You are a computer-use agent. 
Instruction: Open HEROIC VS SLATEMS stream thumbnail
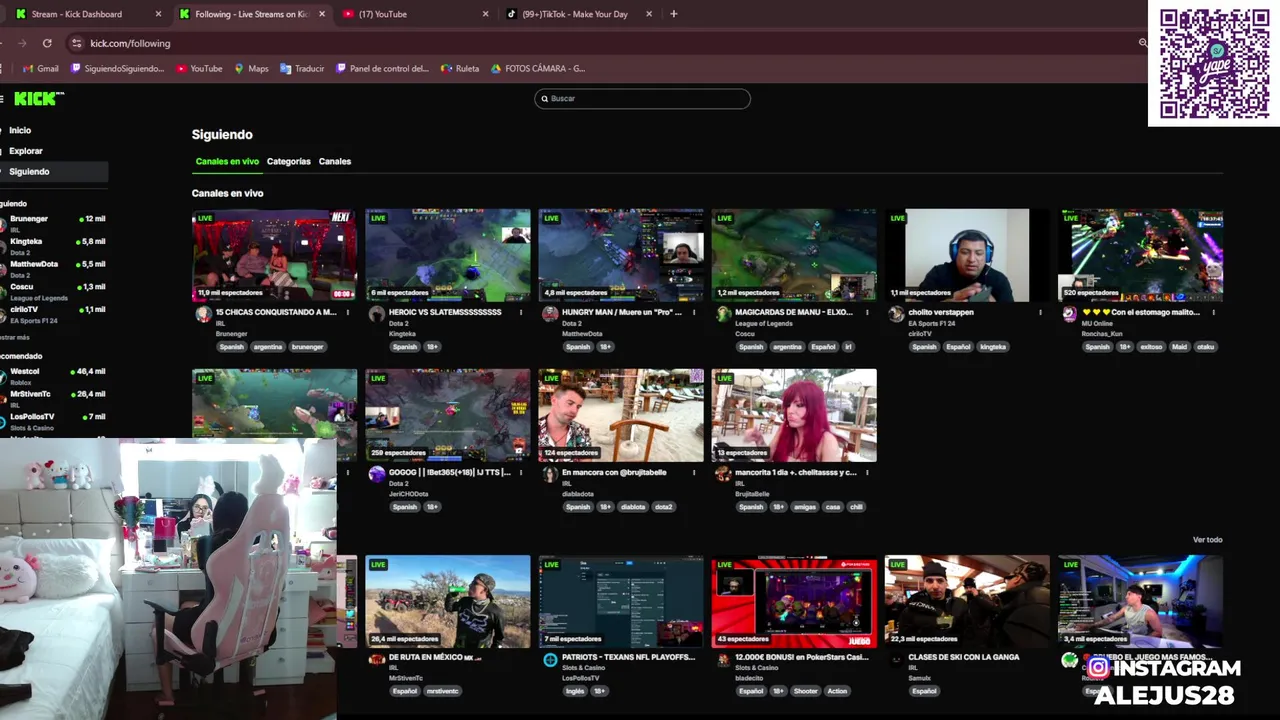tap(448, 255)
